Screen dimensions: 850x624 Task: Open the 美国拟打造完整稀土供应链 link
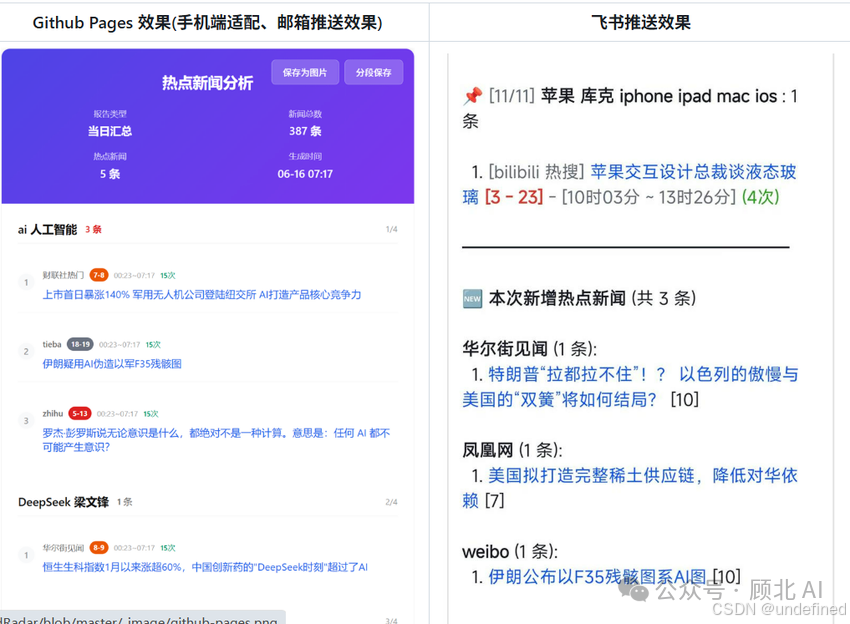coord(630,487)
